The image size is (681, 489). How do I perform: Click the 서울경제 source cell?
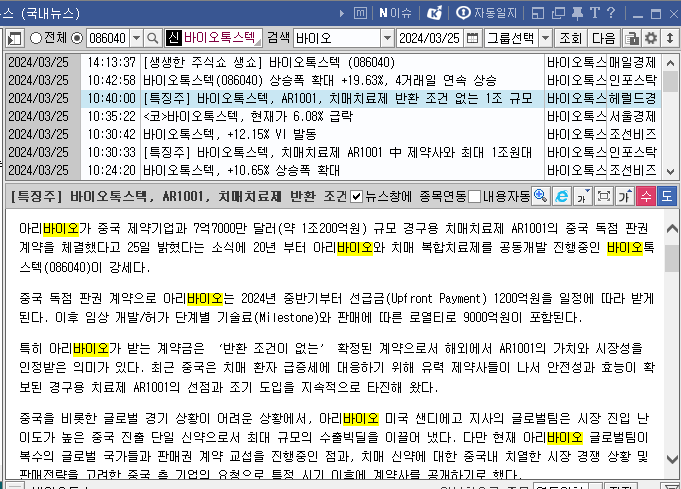633,116
